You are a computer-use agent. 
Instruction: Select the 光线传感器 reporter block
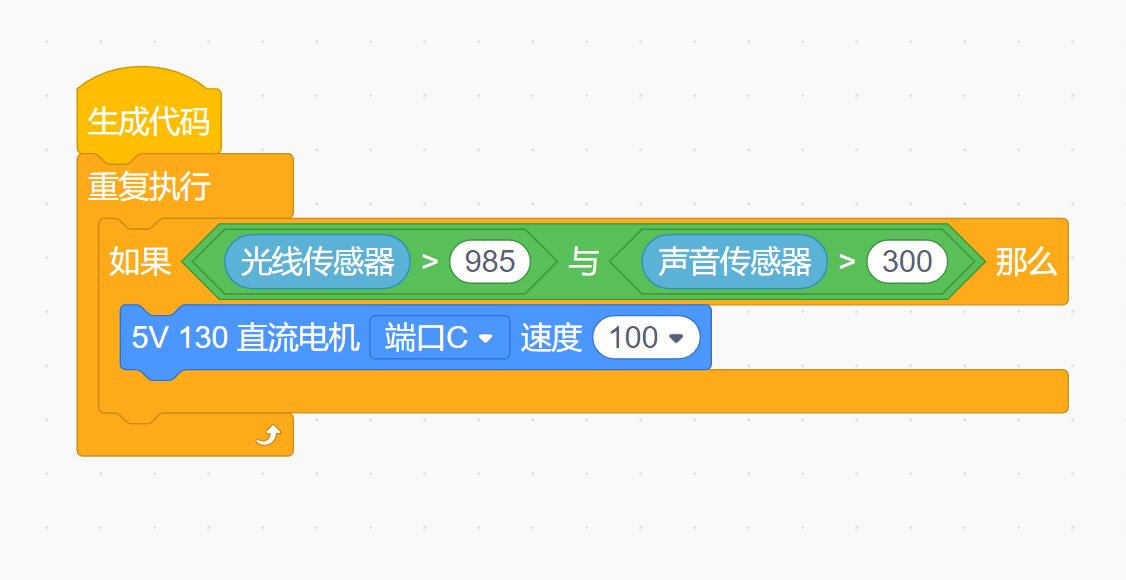[317, 261]
